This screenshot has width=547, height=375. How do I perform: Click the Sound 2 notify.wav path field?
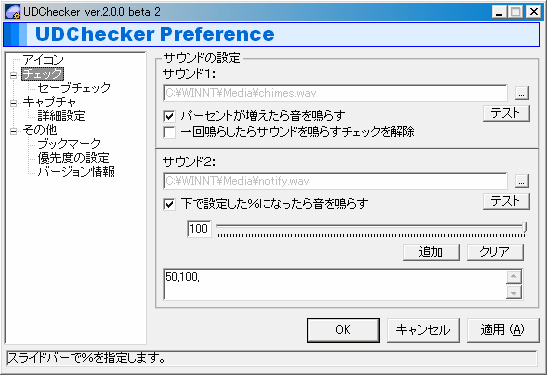pos(335,181)
